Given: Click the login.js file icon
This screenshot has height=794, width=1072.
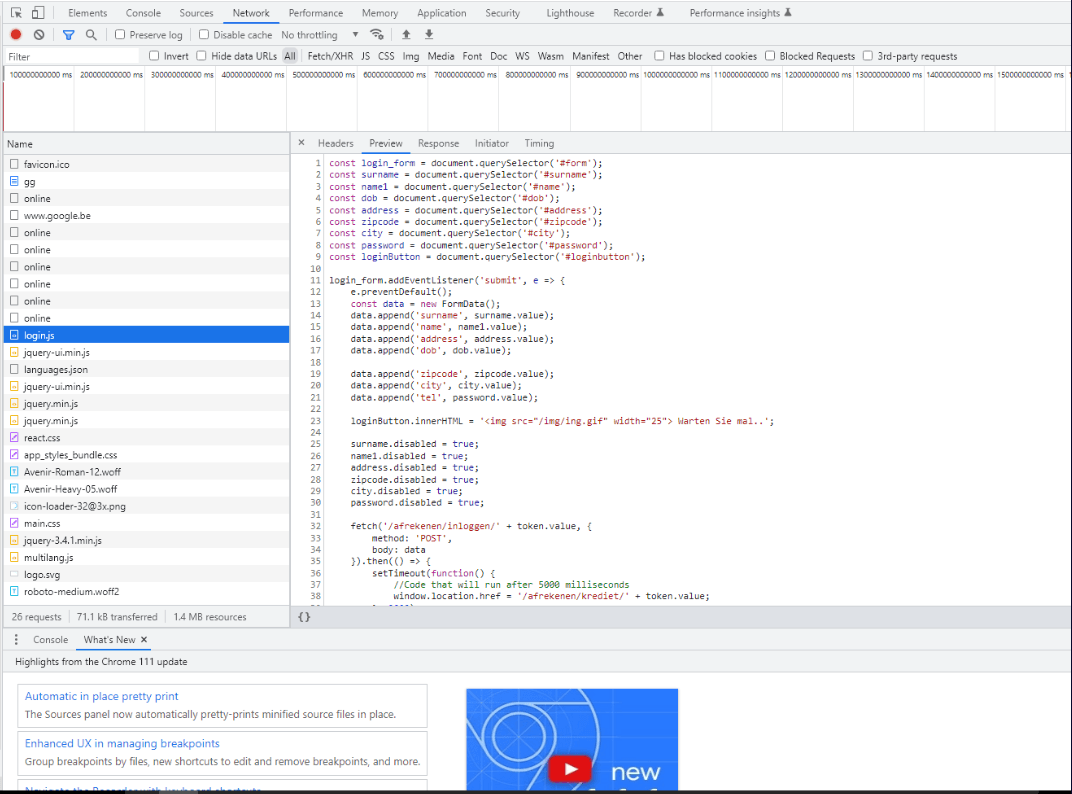Looking at the screenshot, I should pos(14,335).
